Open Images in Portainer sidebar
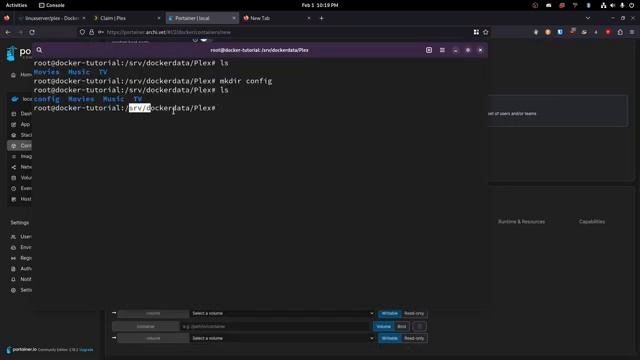The height and width of the screenshot is (360, 640). [20, 156]
